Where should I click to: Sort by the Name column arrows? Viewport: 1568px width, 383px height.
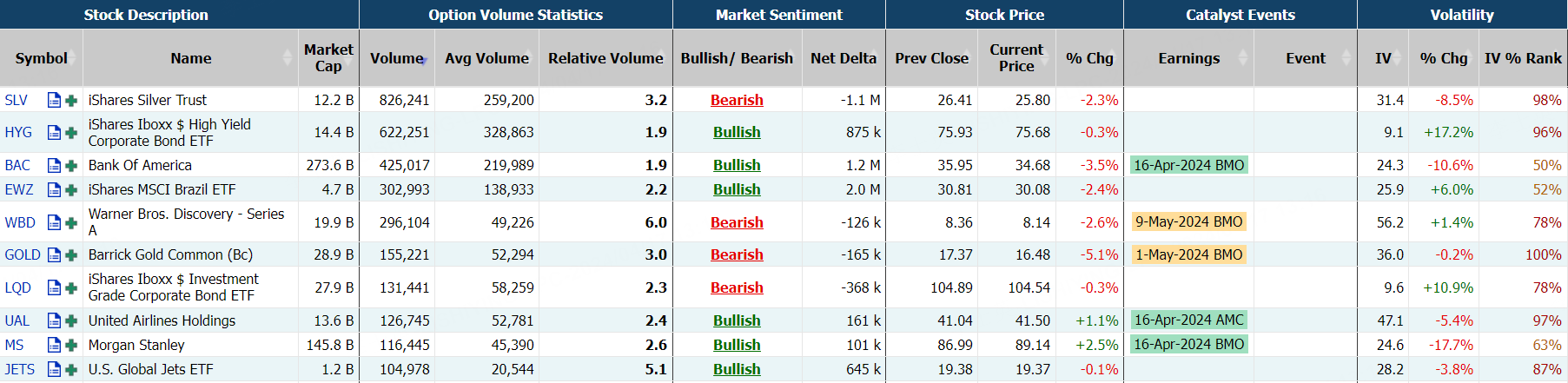click(x=288, y=58)
